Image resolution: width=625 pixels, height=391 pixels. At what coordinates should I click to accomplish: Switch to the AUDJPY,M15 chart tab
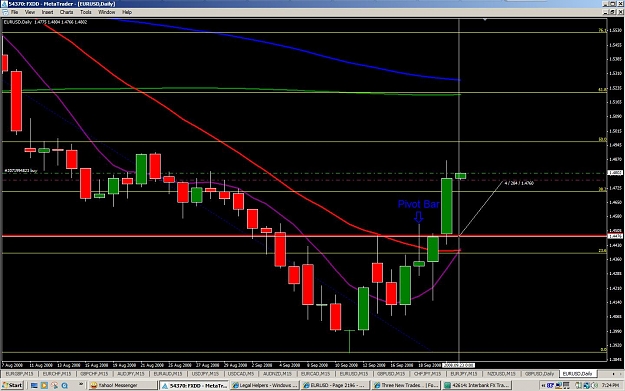tap(131, 374)
